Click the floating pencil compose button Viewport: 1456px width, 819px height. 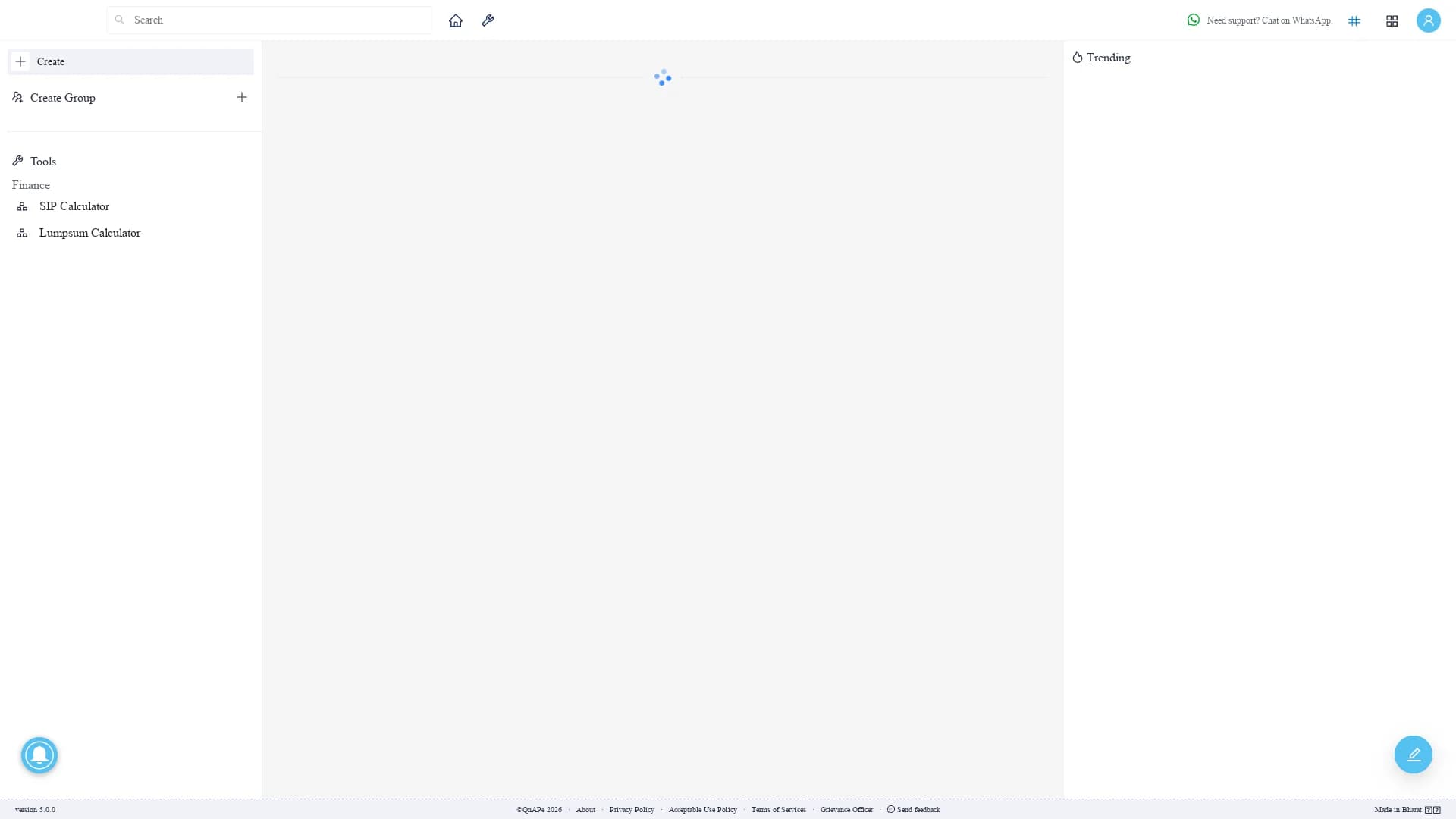click(1414, 755)
